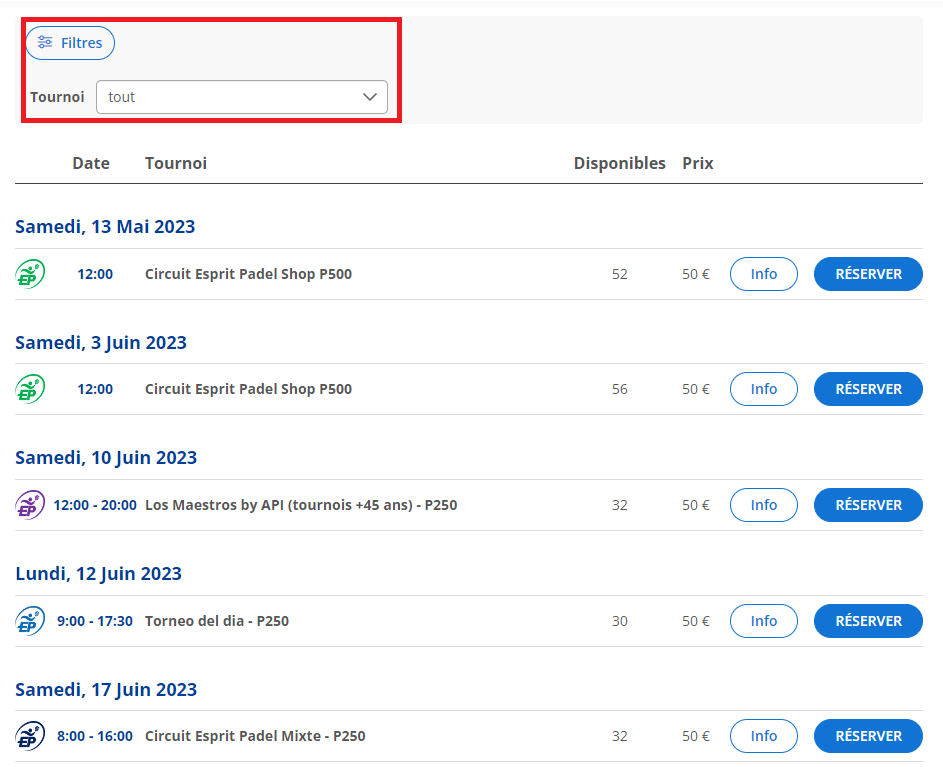Viewport: 943px width, 767px height.
Task: Click the blue Torneo del dia icon
Action: click(x=30, y=621)
